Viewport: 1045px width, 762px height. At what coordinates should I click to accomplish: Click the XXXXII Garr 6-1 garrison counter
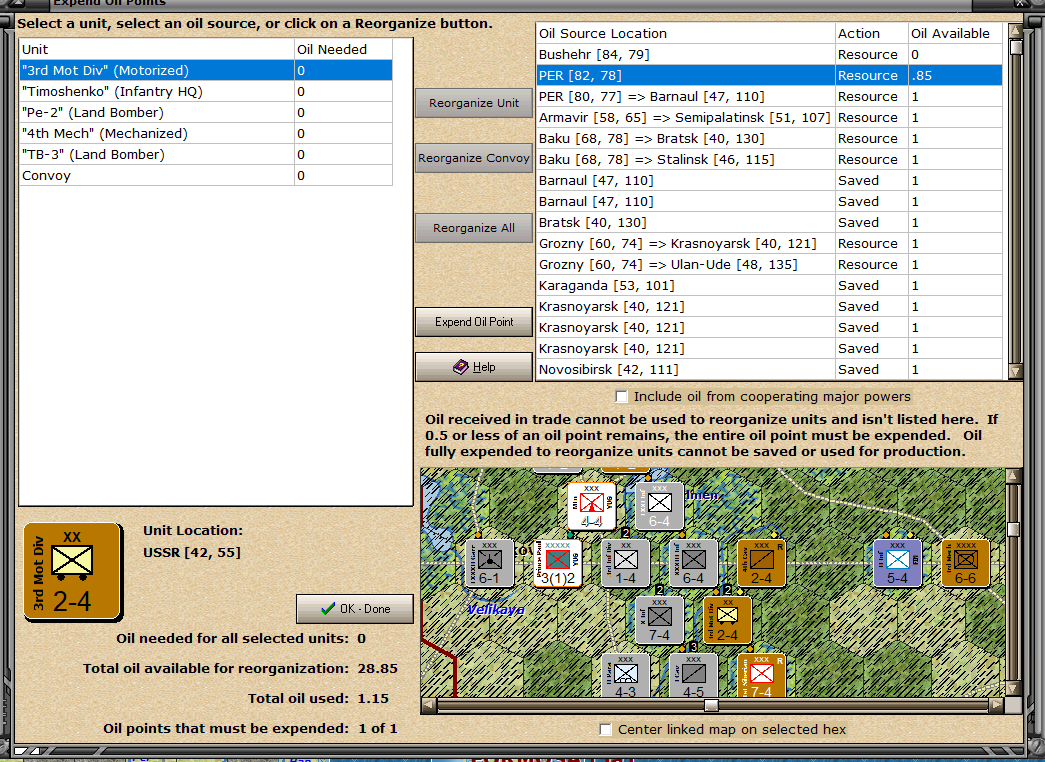point(489,563)
